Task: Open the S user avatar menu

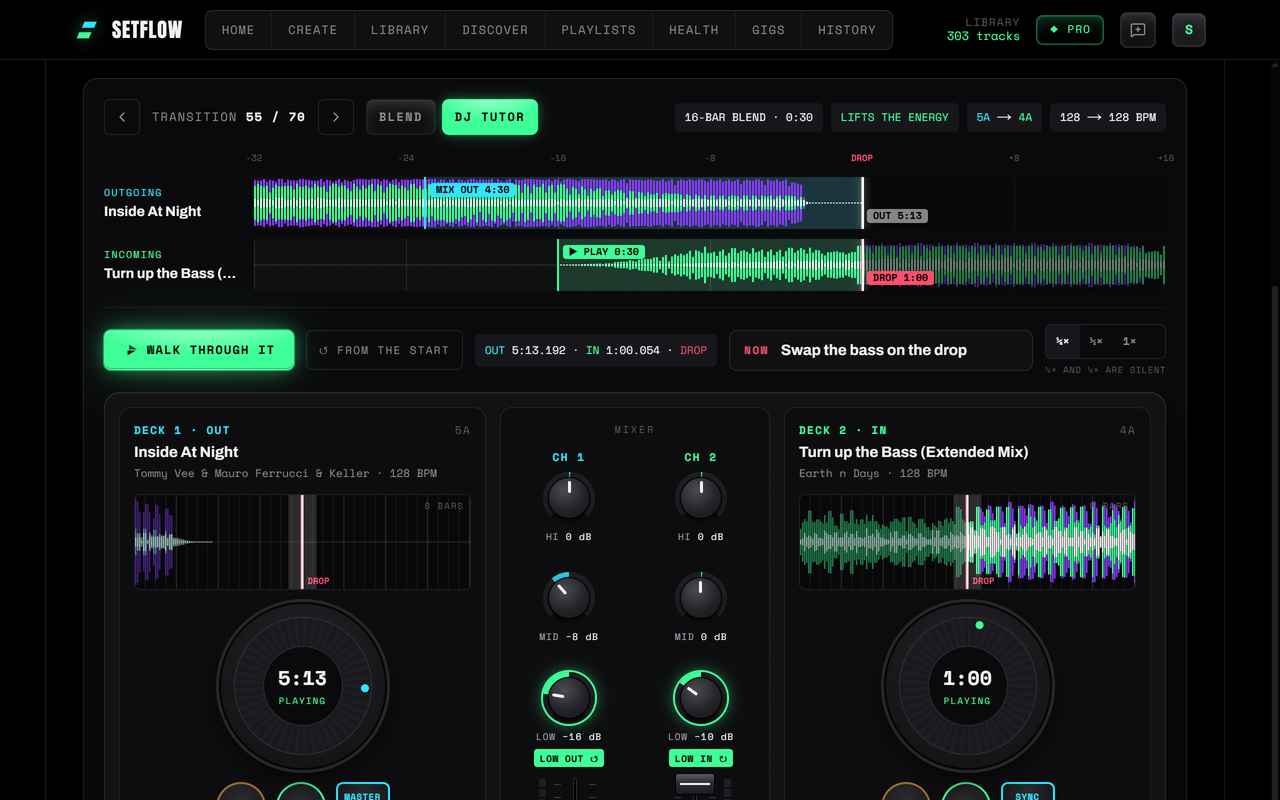Action: [x=1189, y=30]
